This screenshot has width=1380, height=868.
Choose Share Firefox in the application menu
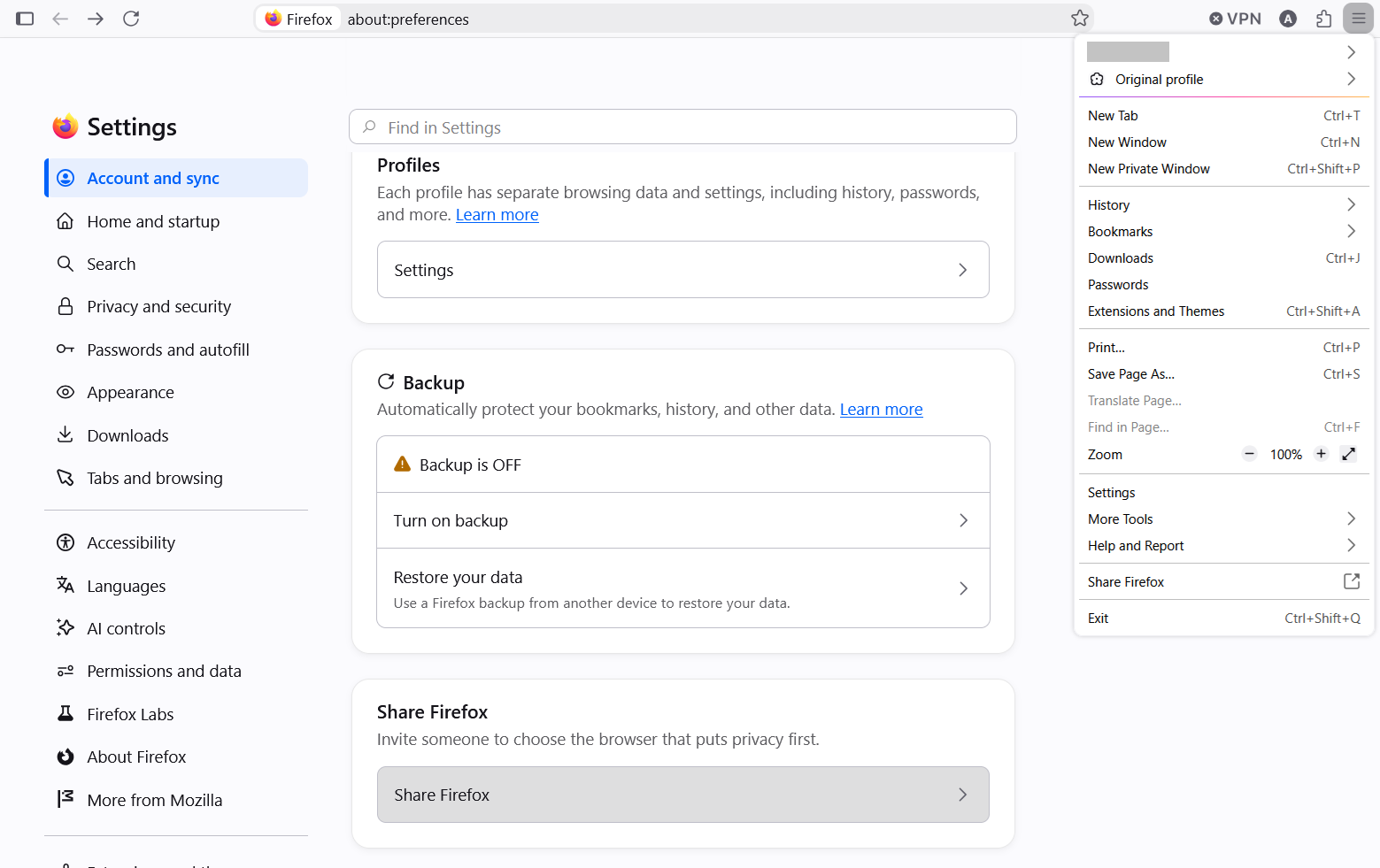(x=1223, y=581)
